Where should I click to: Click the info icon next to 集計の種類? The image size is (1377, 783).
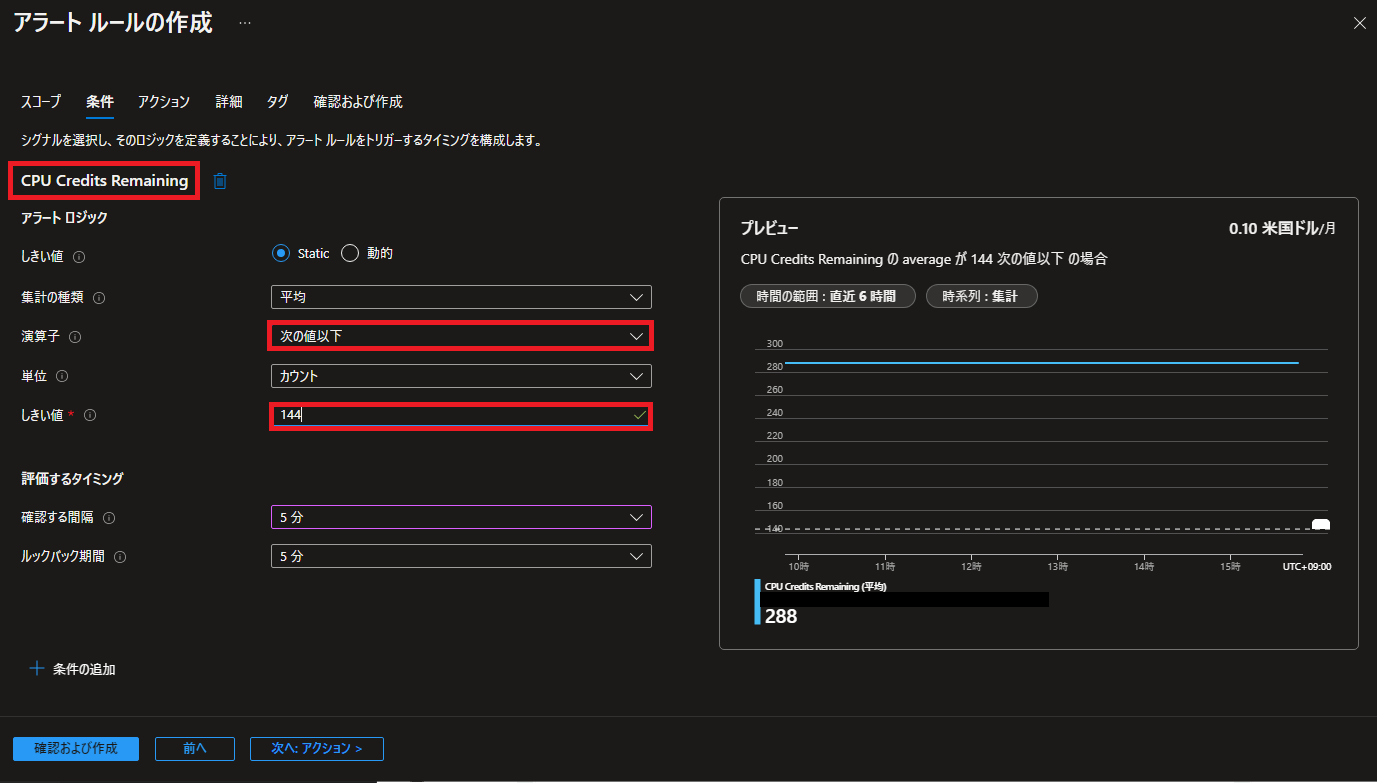pos(99,297)
